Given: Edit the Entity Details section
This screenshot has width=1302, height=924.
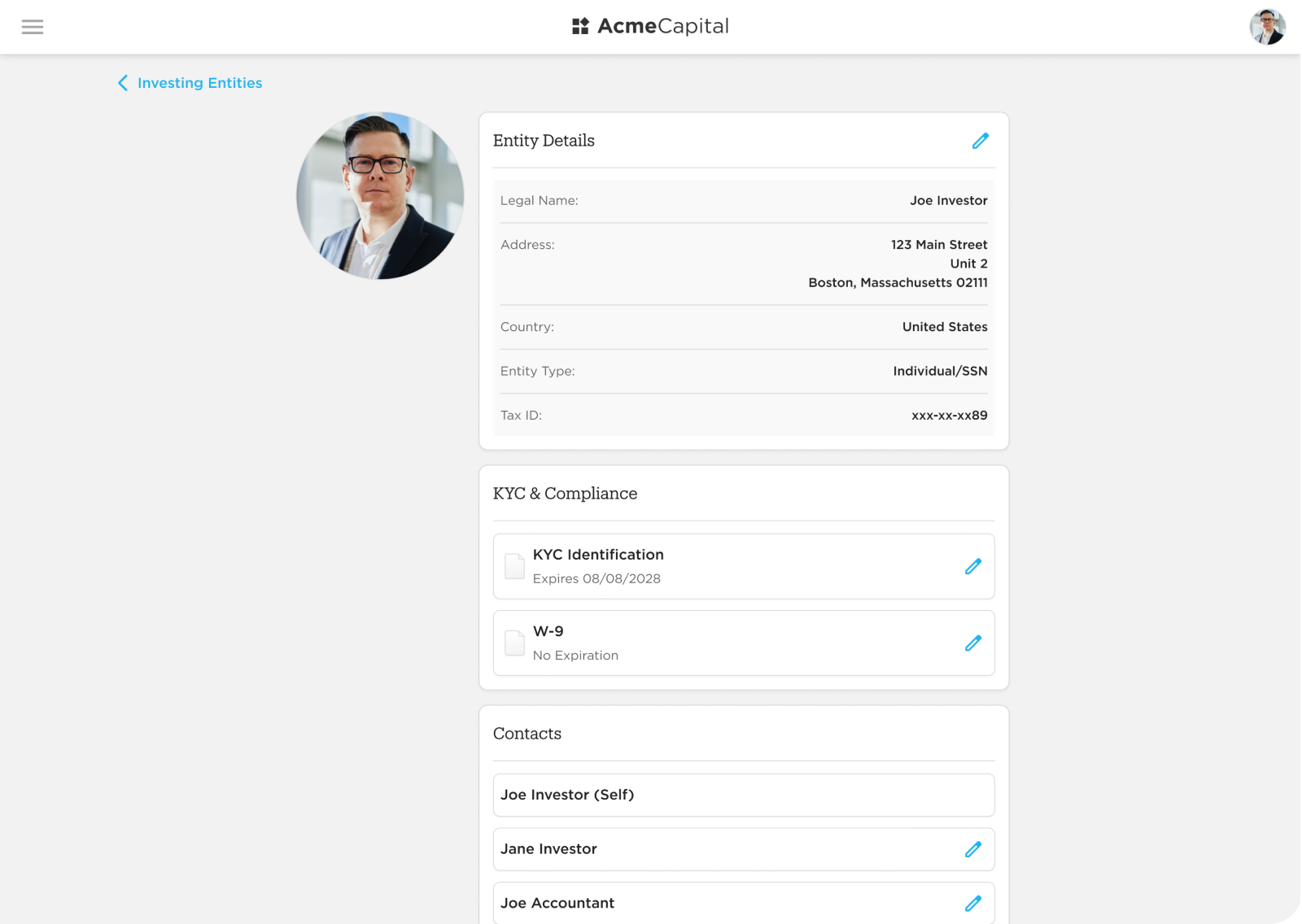Looking at the screenshot, I should click(980, 141).
